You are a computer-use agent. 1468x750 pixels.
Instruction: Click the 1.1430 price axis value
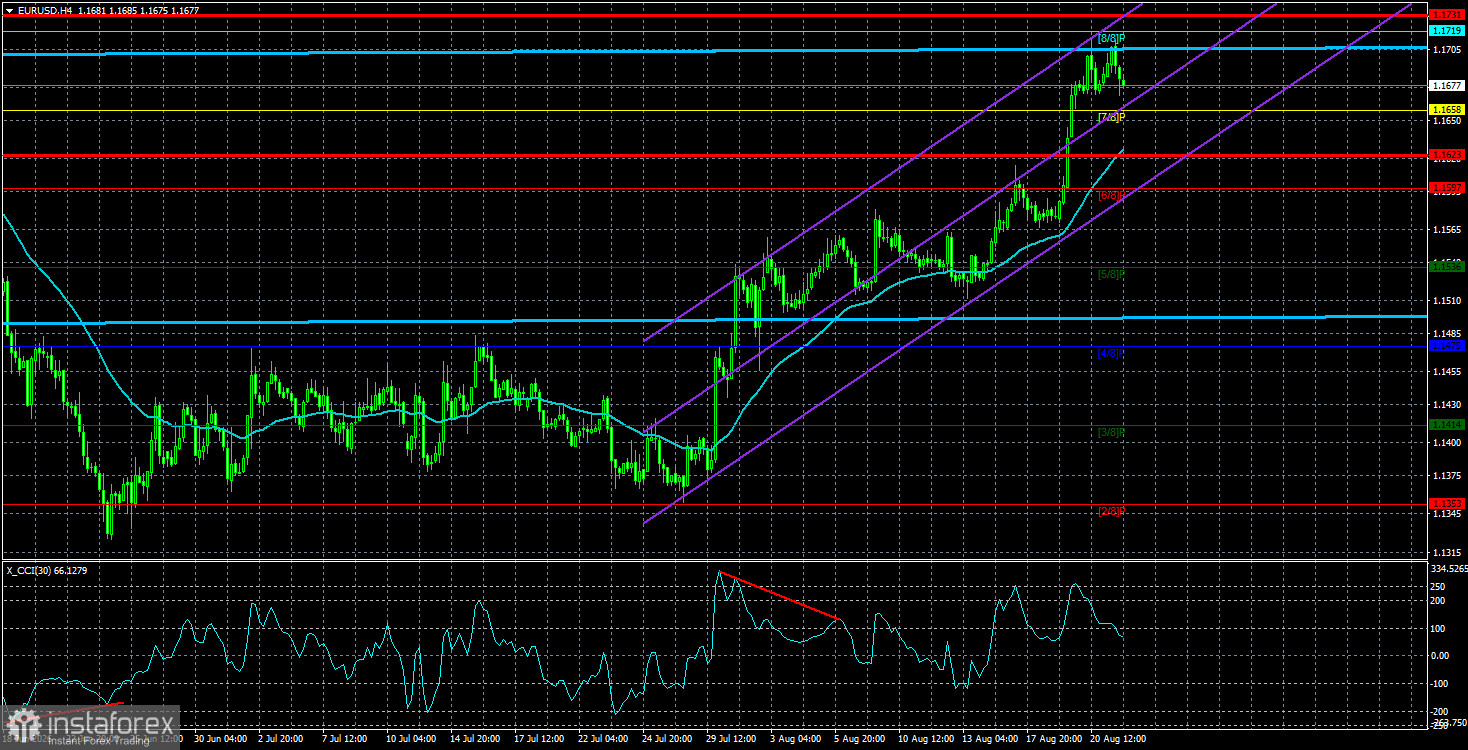point(1447,404)
